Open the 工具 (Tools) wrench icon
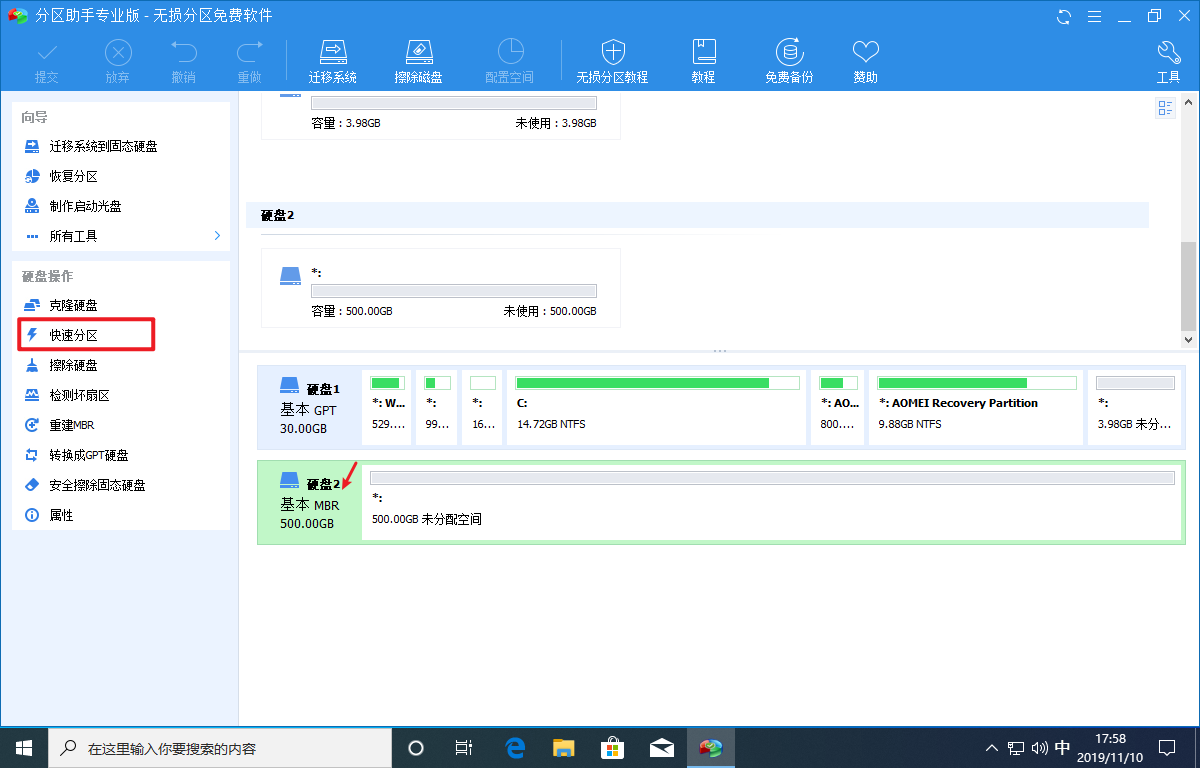 (x=1168, y=58)
